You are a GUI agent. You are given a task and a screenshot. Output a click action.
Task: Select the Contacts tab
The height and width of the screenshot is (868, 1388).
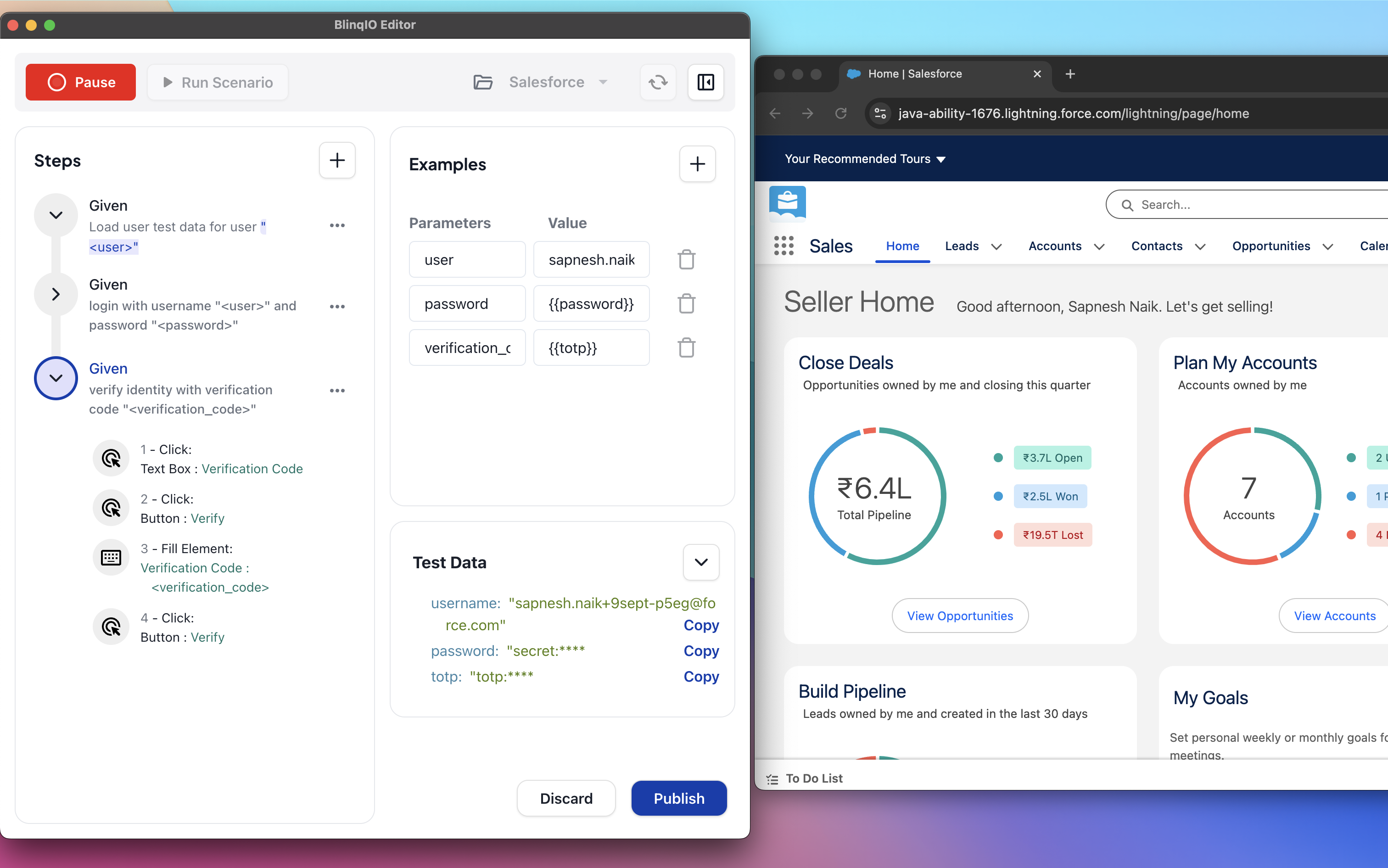1157,246
